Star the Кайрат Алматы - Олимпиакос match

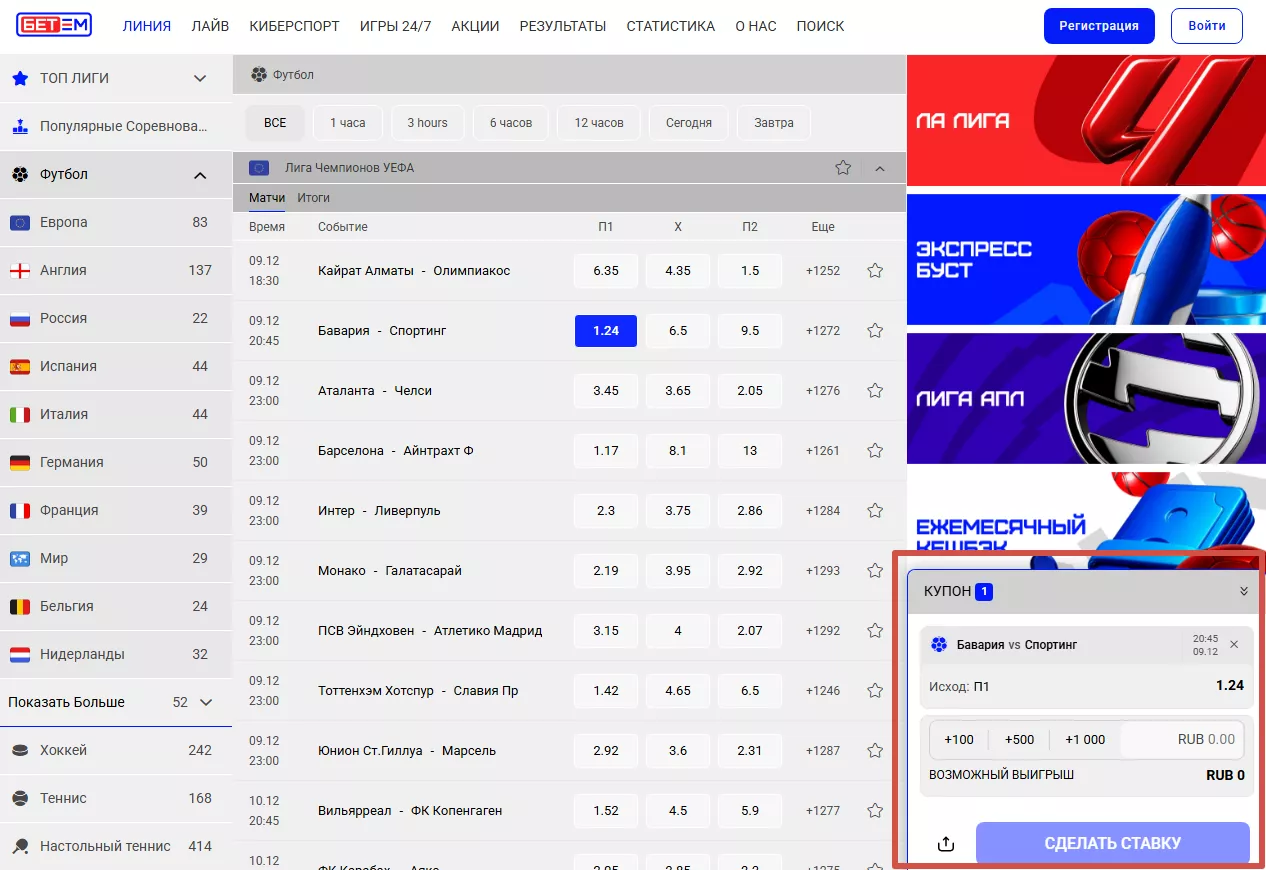point(875,271)
